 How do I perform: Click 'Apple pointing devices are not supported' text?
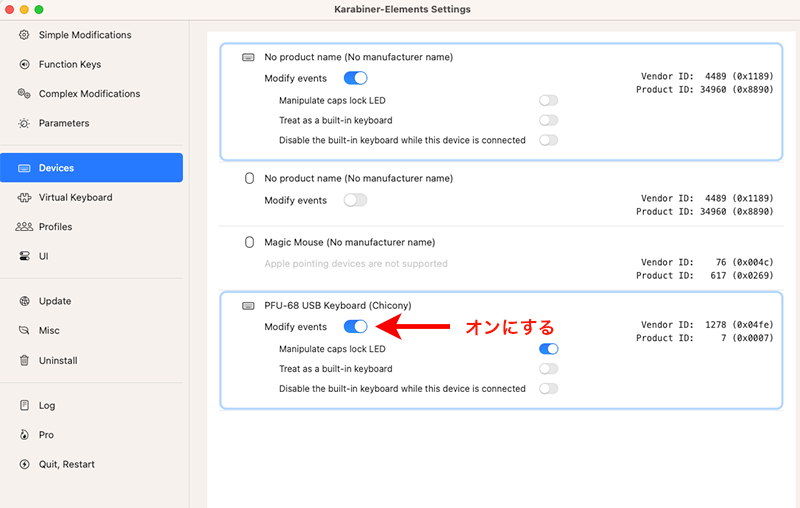(x=356, y=264)
